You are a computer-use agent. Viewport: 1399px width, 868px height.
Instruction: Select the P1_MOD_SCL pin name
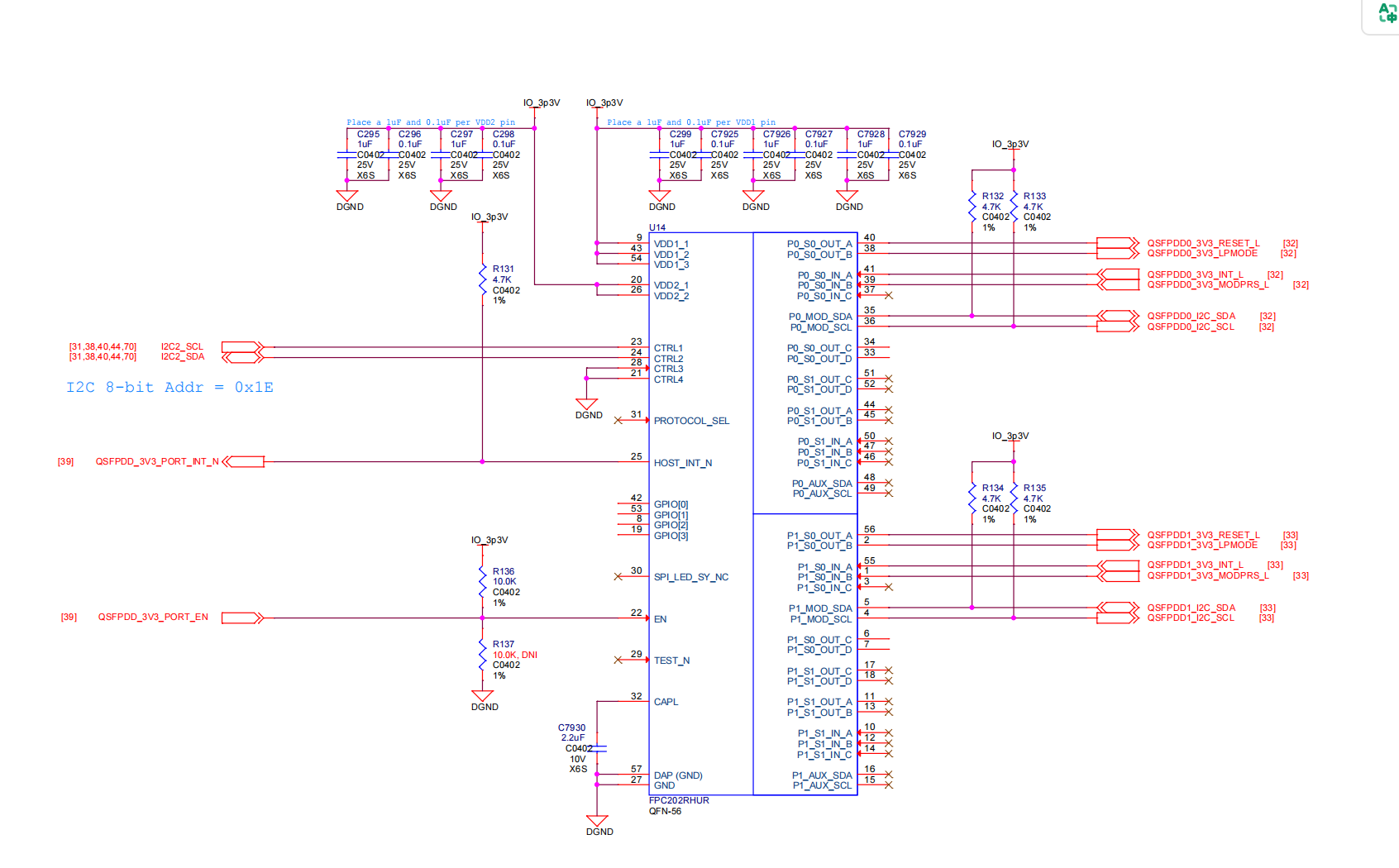coord(821,619)
